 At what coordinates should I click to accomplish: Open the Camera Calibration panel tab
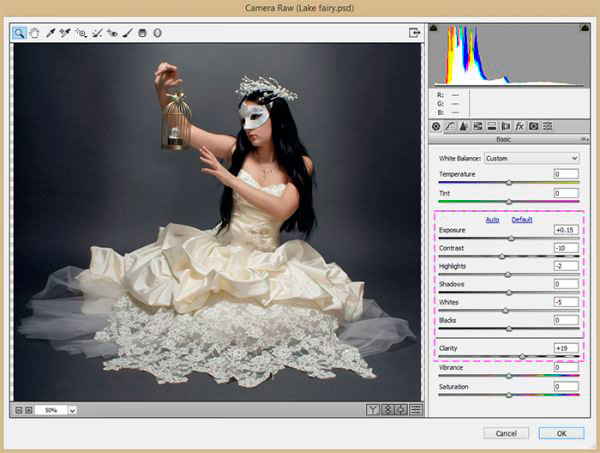click(x=533, y=126)
